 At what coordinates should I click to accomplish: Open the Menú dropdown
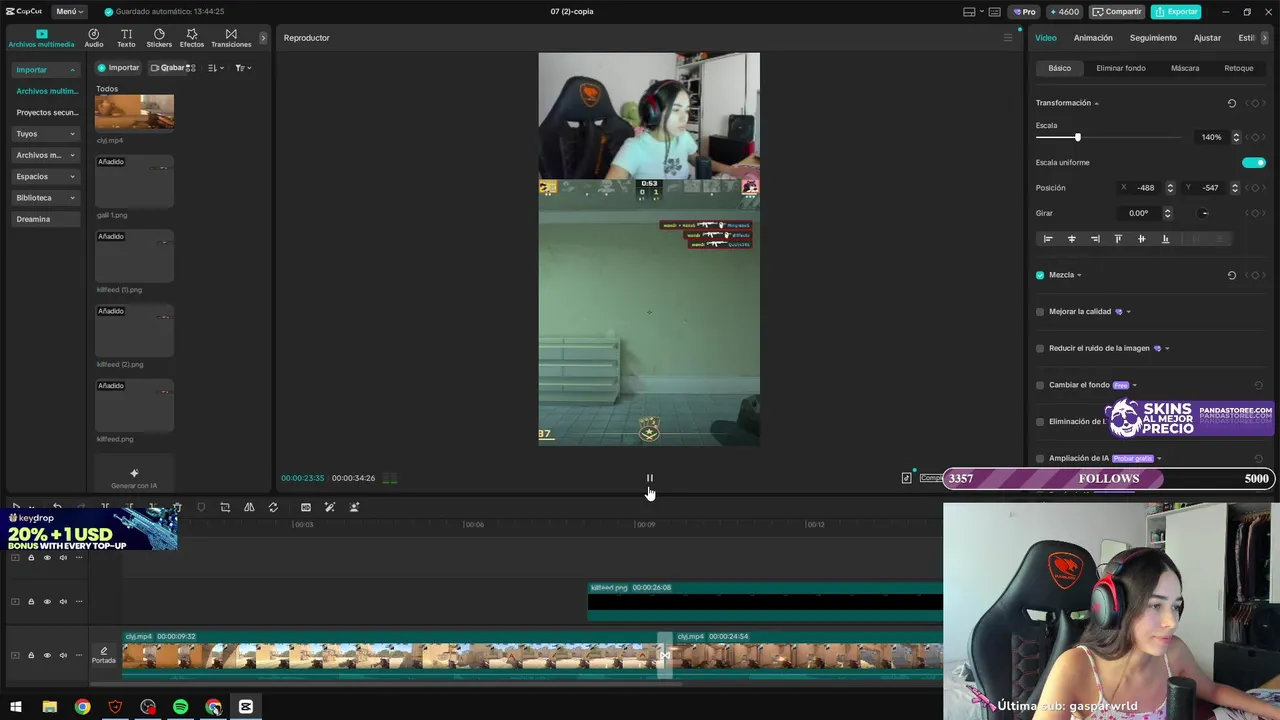[69, 12]
